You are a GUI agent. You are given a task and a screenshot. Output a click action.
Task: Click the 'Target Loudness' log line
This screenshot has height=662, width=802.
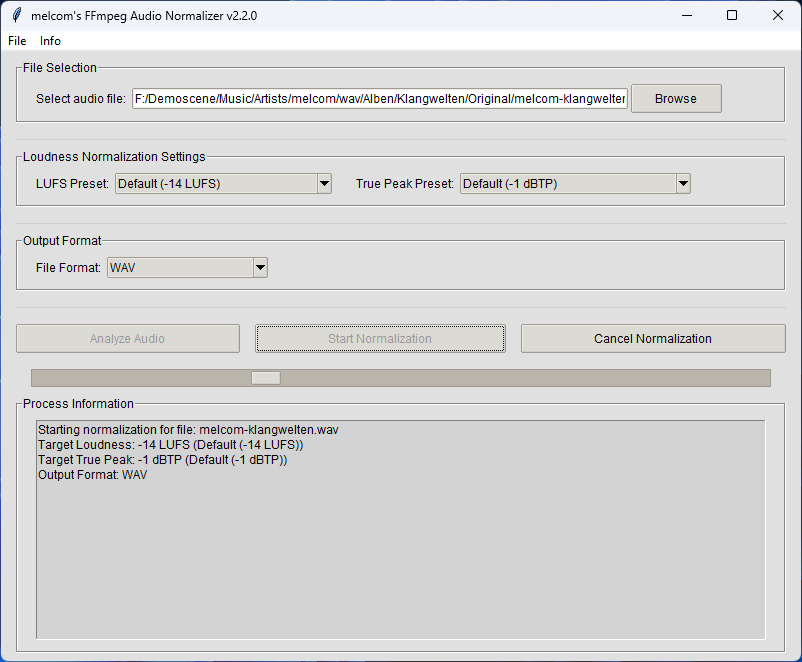[170, 444]
